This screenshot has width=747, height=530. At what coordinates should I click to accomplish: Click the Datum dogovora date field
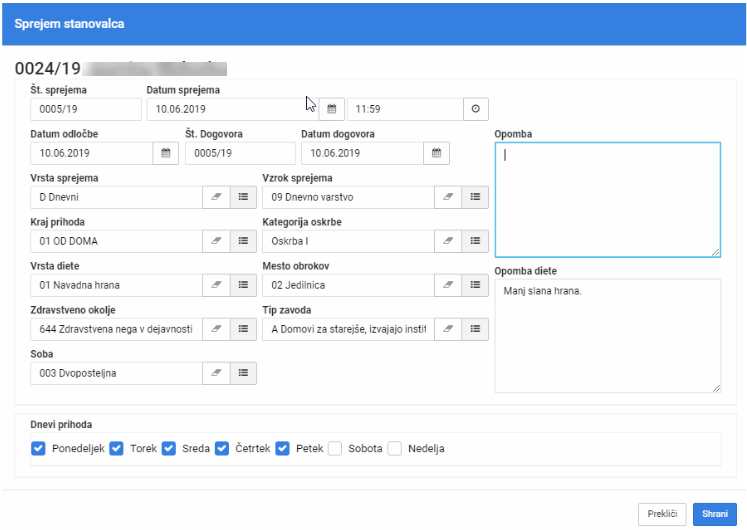click(362, 153)
